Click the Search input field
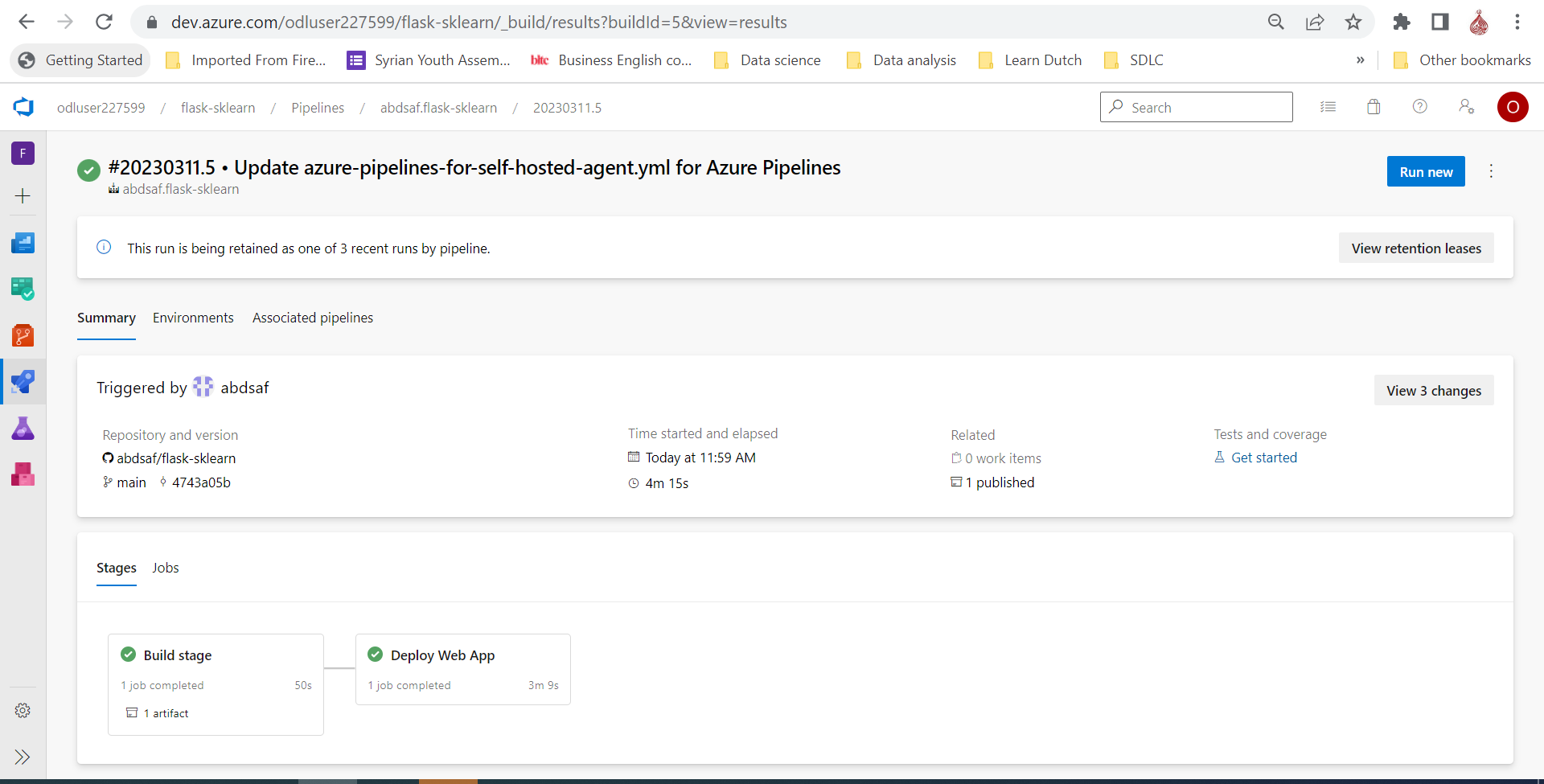 point(1196,107)
